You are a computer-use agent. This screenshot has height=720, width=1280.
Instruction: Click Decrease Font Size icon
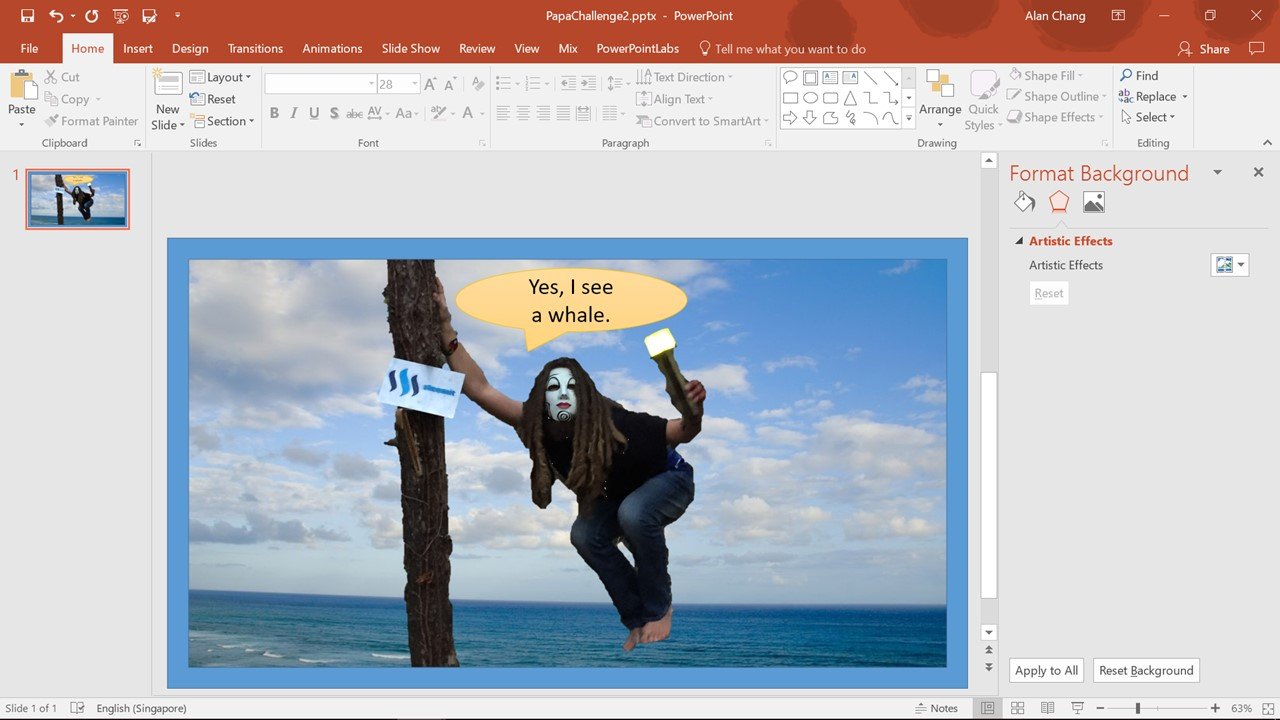click(x=450, y=84)
